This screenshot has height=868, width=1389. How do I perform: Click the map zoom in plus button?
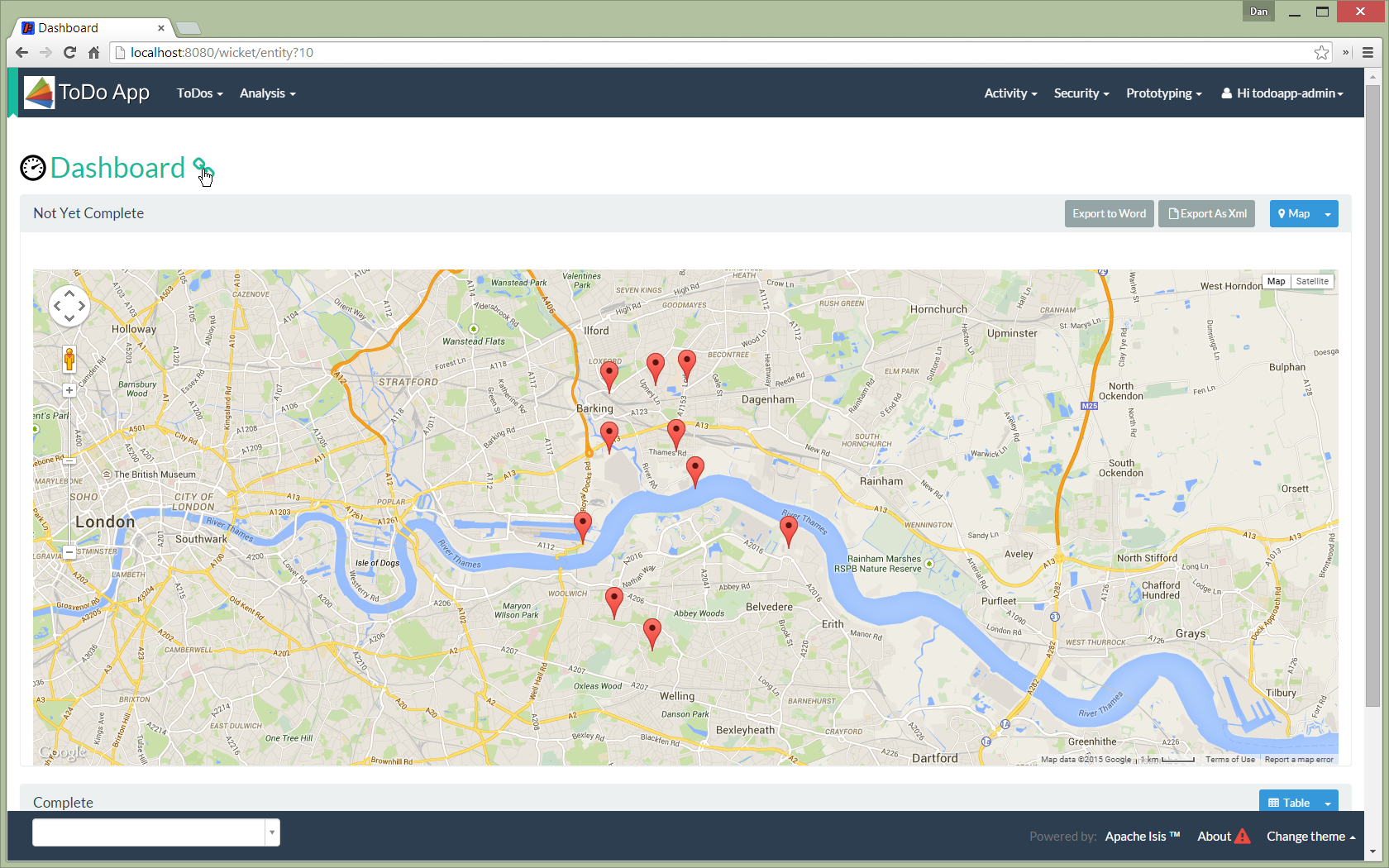tap(69, 390)
